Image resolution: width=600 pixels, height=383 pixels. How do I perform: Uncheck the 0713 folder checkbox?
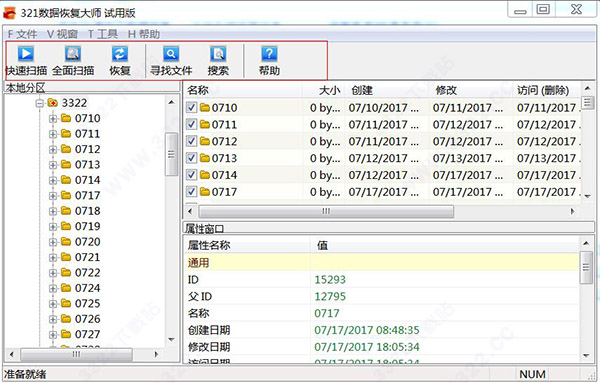coord(191,158)
